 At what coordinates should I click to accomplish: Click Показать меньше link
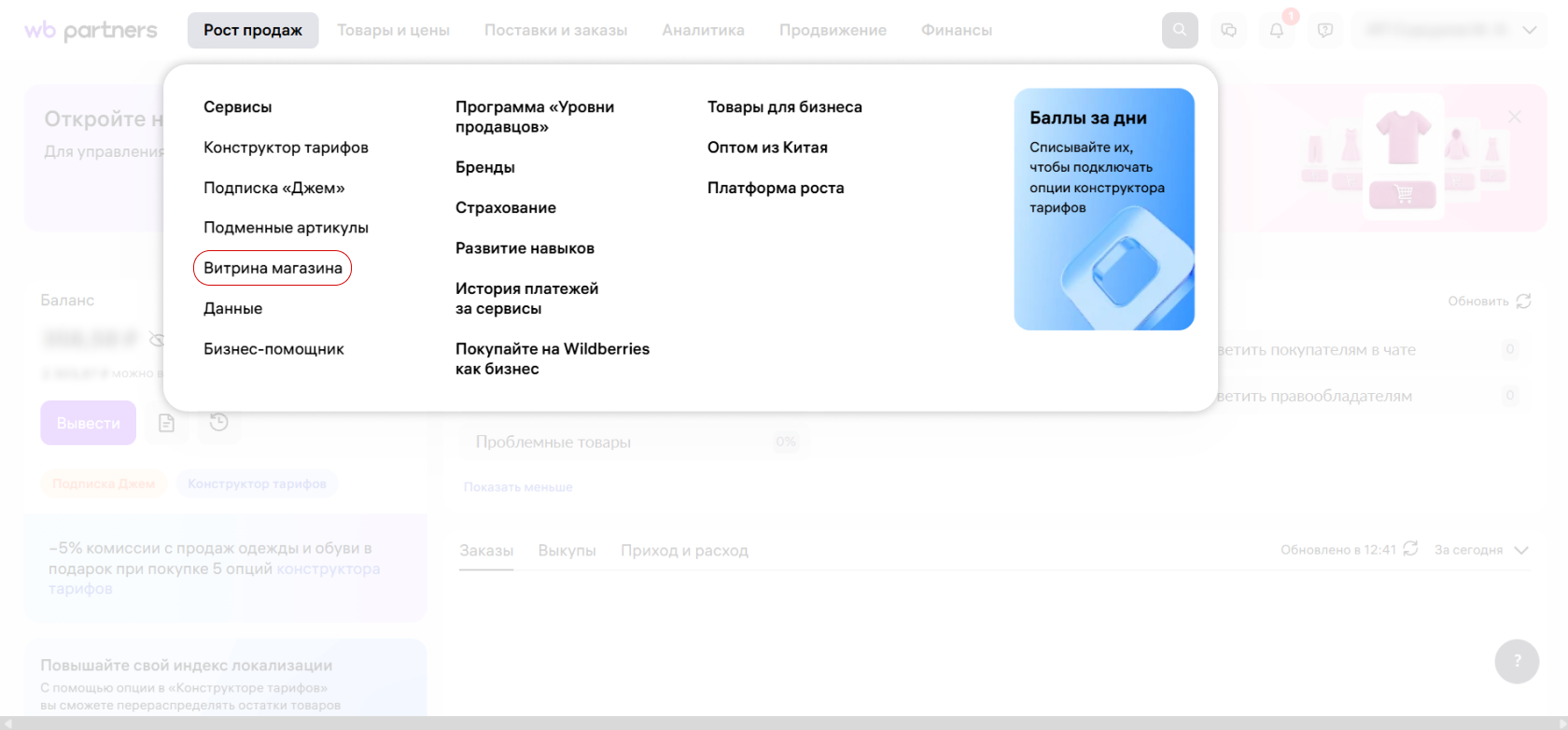518,487
